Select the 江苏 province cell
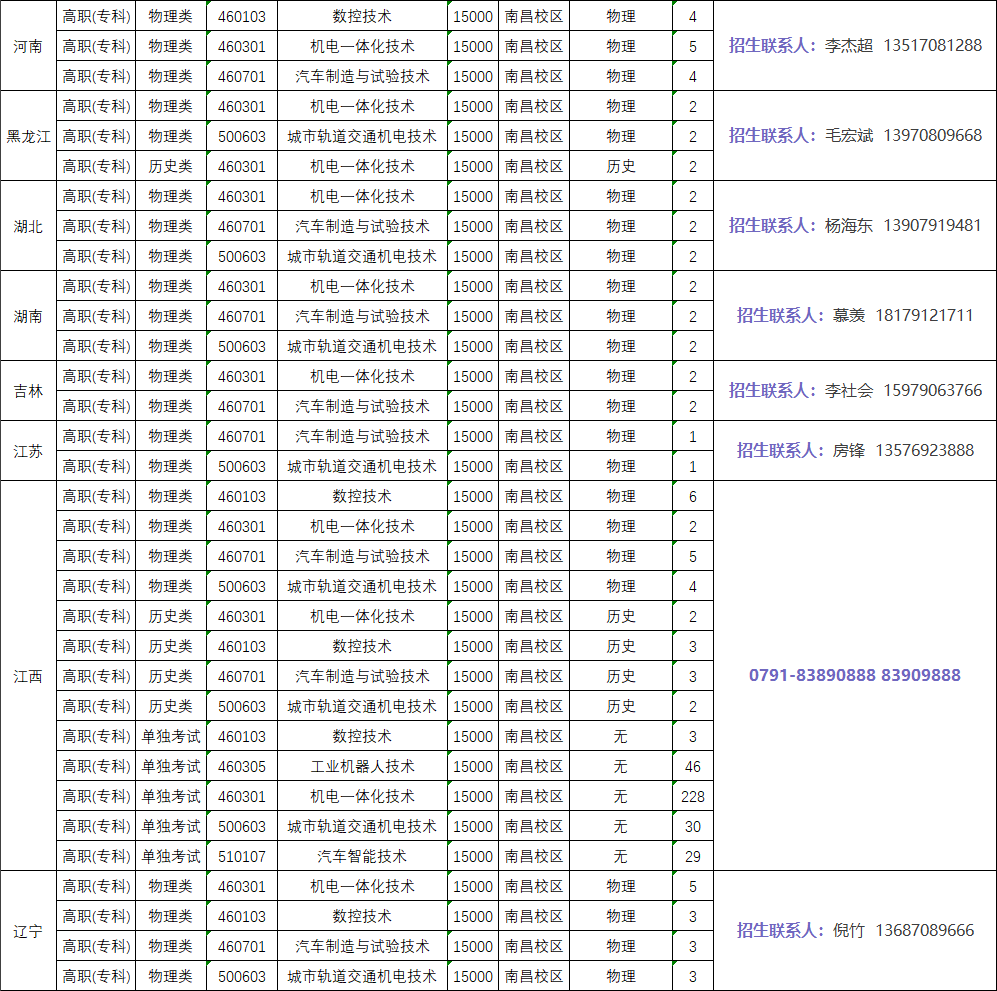 pos(28,452)
